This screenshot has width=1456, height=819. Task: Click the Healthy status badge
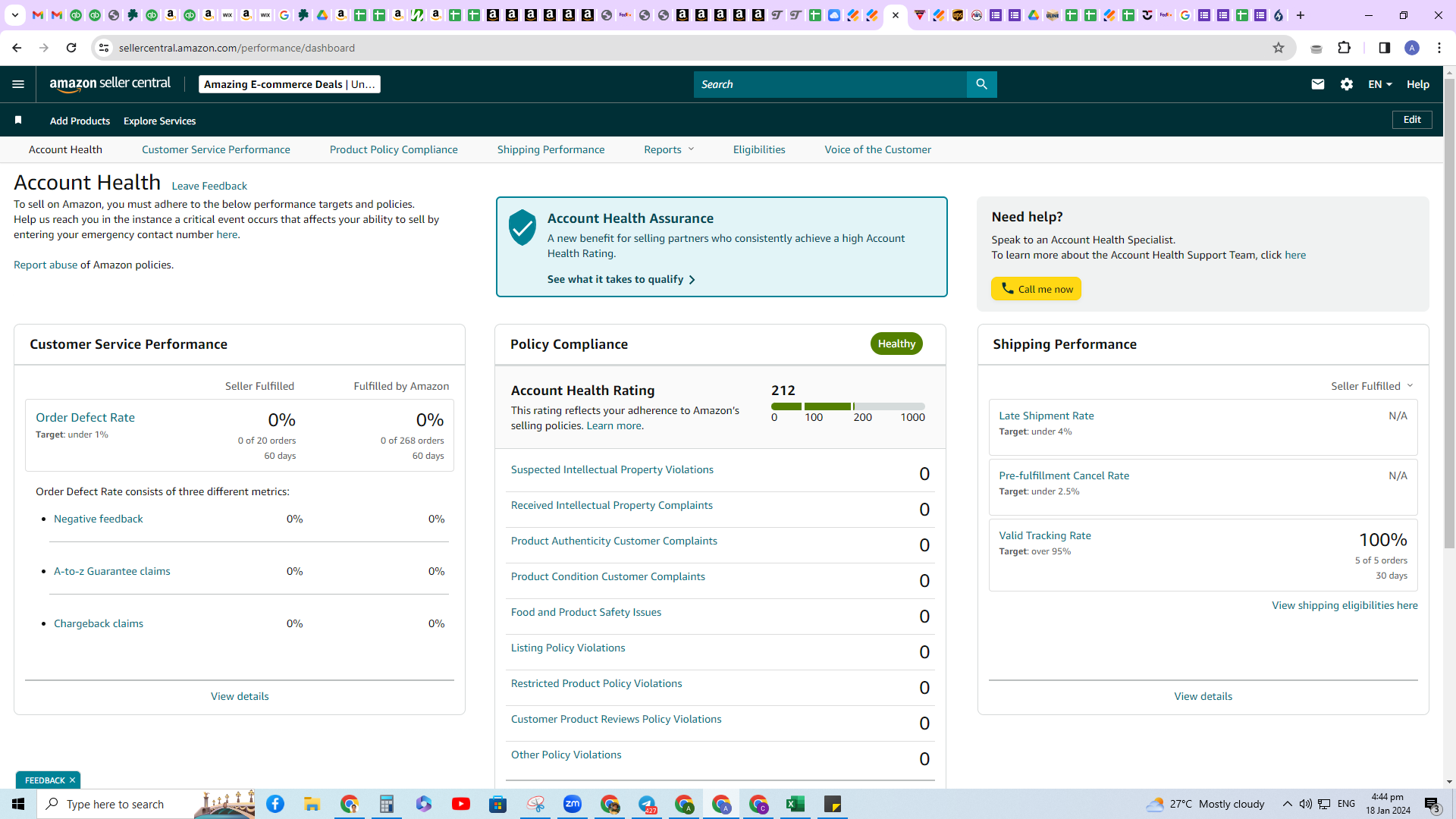pos(896,344)
